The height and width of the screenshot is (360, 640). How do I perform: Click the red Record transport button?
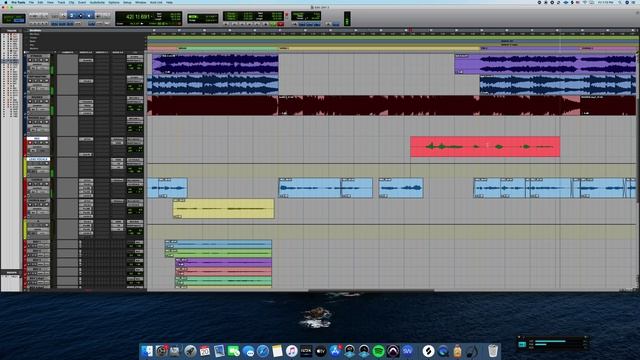(280, 24)
